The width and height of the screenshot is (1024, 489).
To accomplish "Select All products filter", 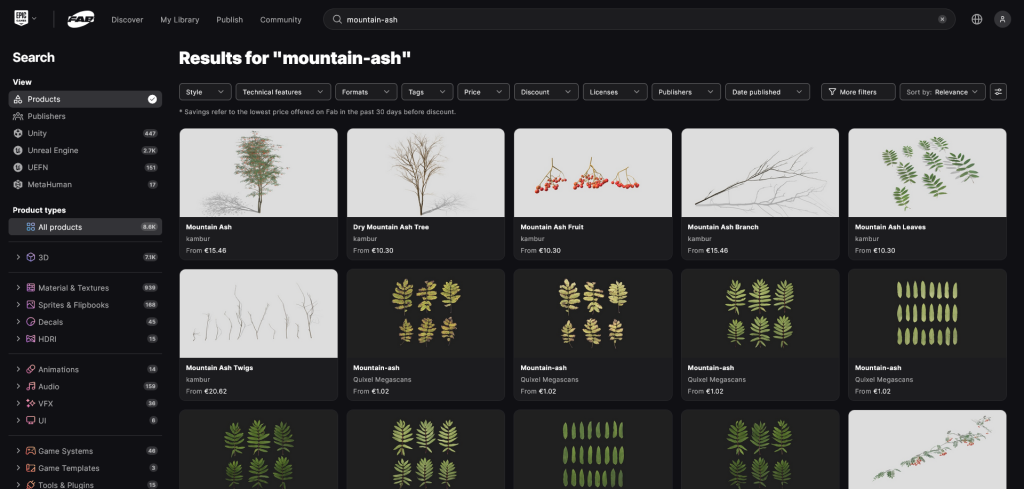I will 85,227.
